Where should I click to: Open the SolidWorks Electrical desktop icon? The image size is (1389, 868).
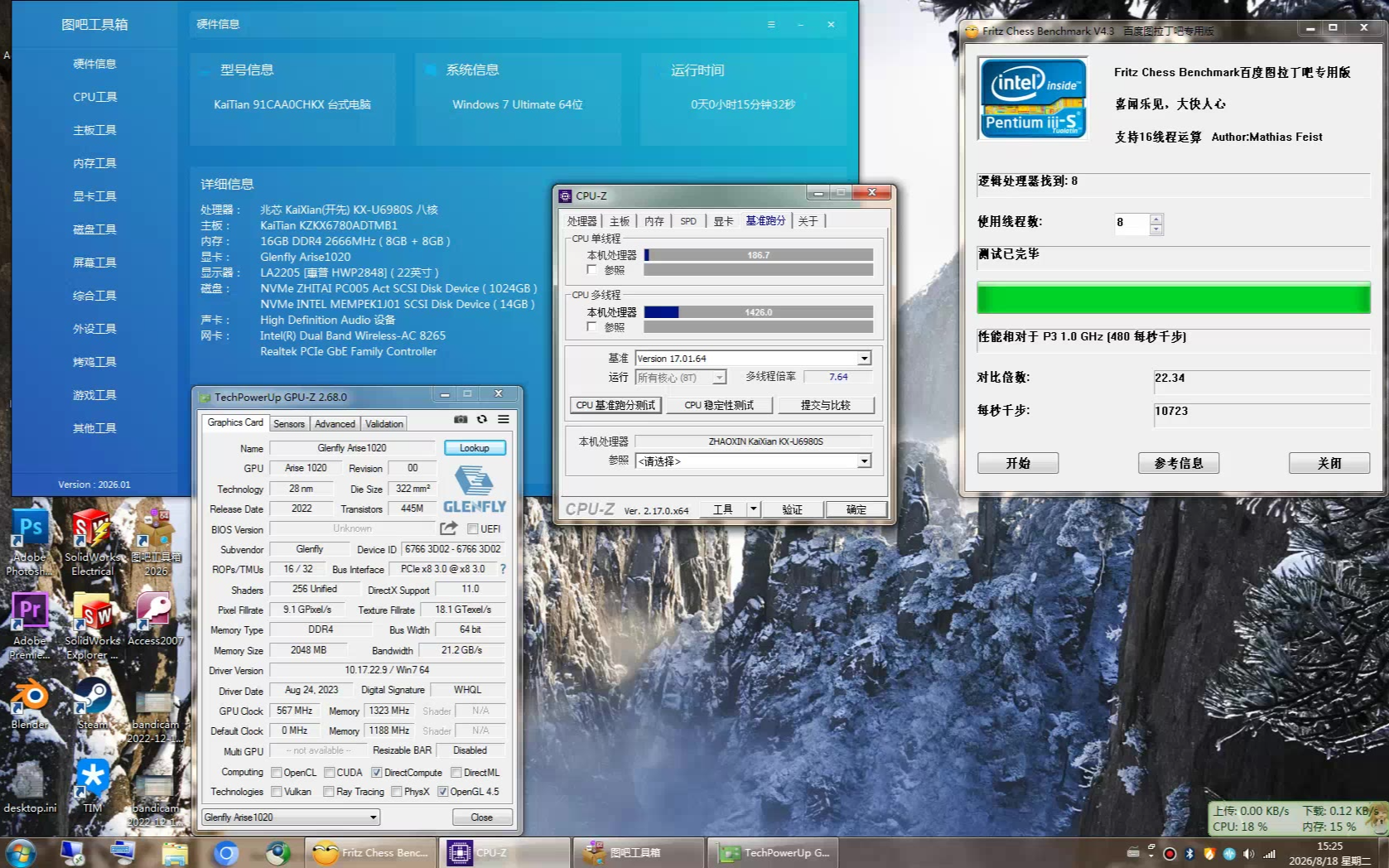[92, 543]
